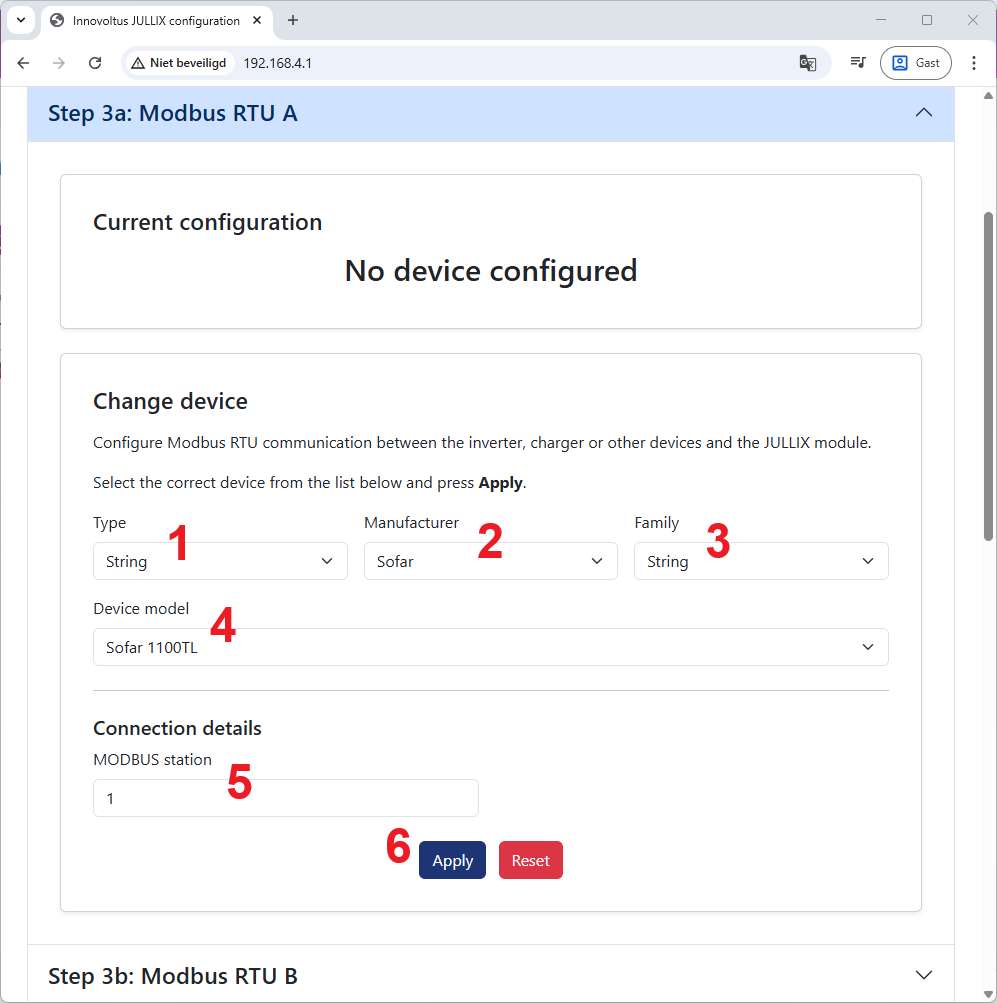This screenshot has width=997, height=1003.
Task: Open the Chrome three-dot menu
Action: tap(974, 63)
